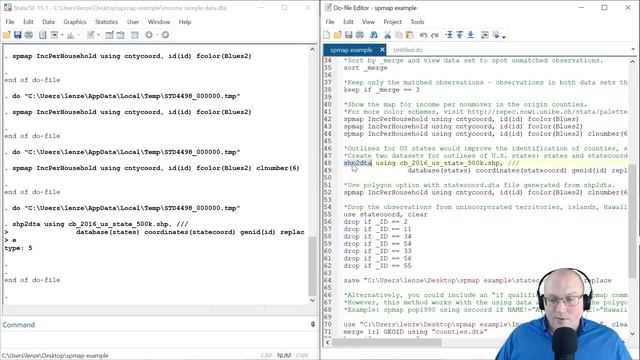The image size is (640, 360).
Task: Click line 38 'keep if _merge == 3'
Action: (381, 89)
